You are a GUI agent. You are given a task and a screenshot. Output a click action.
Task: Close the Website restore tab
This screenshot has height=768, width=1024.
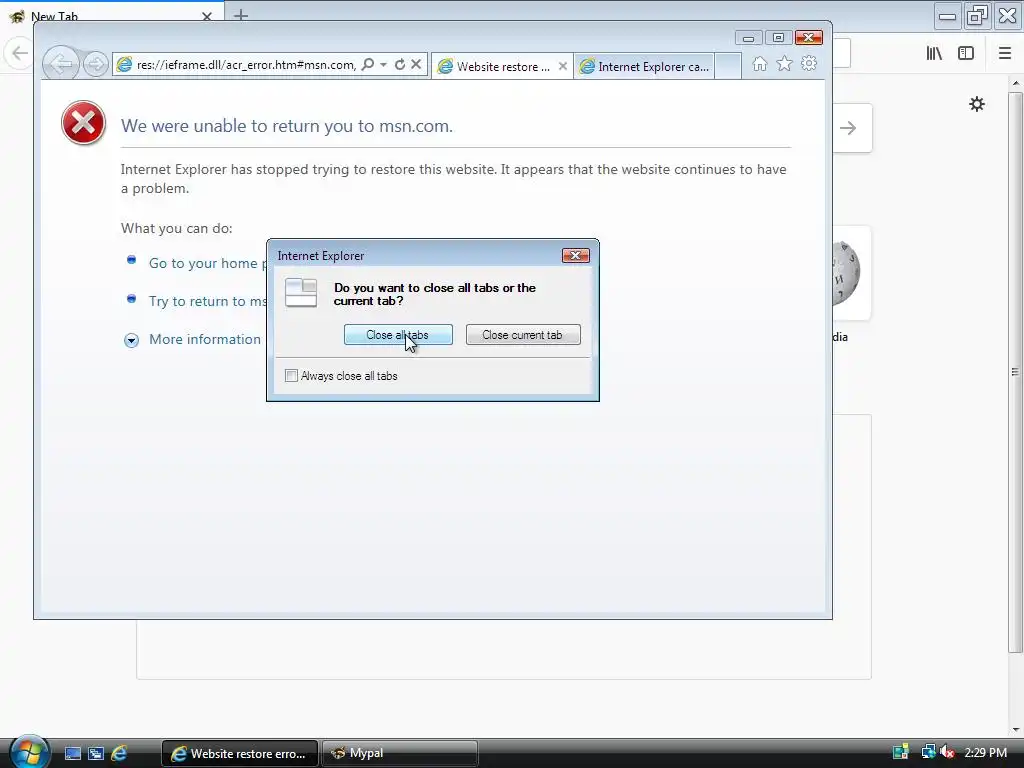click(562, 66)
